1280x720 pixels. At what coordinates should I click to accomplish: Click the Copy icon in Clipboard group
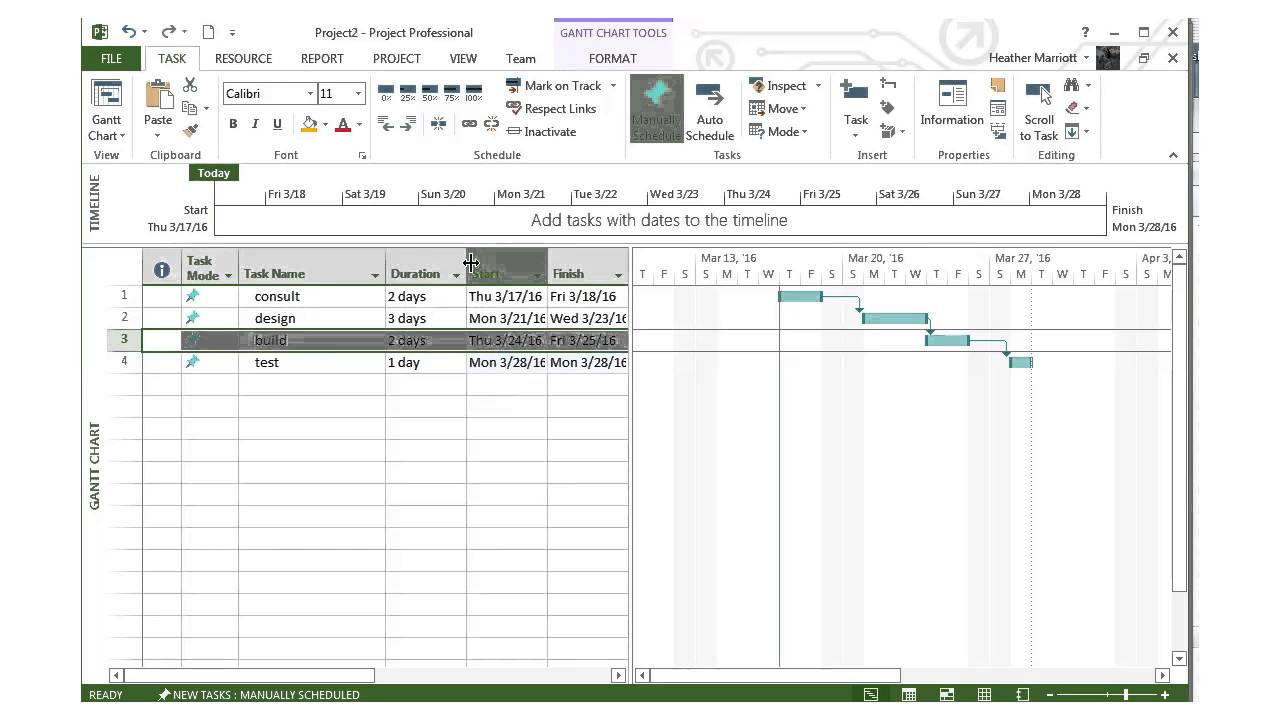pos(190,108)
